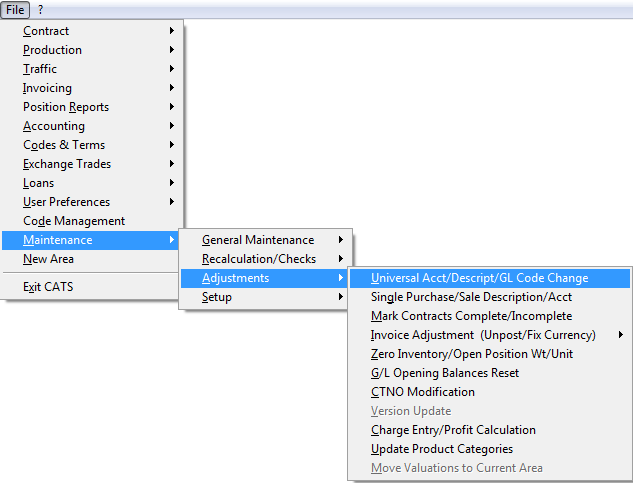
Task: Expand General Maintenance submenu
Action: pos(264,240)
